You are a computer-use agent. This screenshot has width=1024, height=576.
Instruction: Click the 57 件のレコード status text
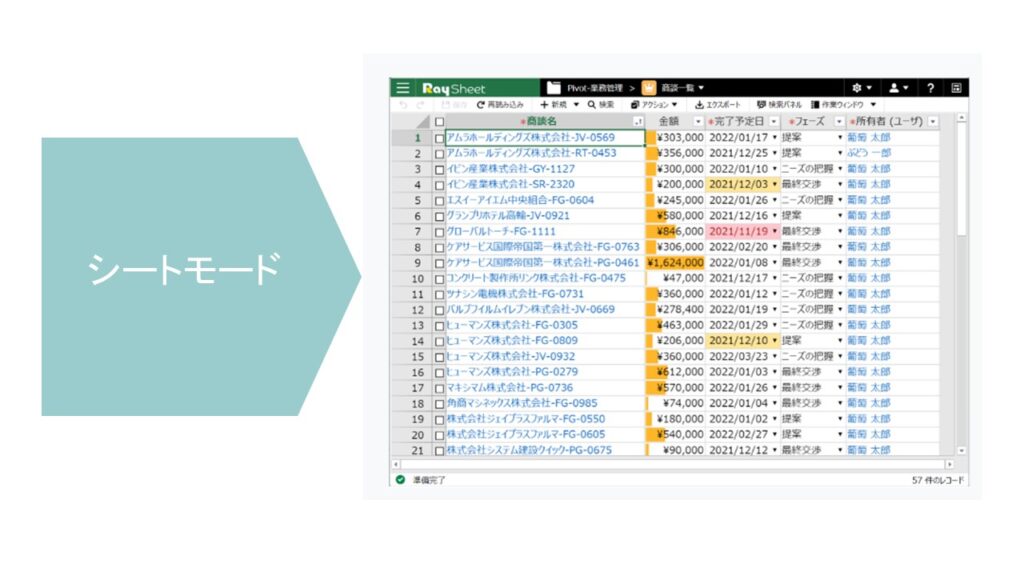[938, 480]
